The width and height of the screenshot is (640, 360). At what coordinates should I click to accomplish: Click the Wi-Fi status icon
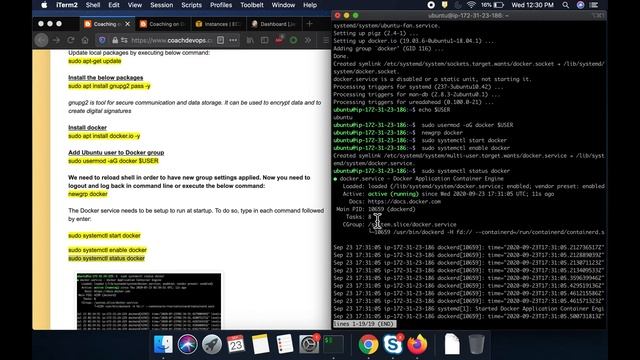[x=471, y=5]
